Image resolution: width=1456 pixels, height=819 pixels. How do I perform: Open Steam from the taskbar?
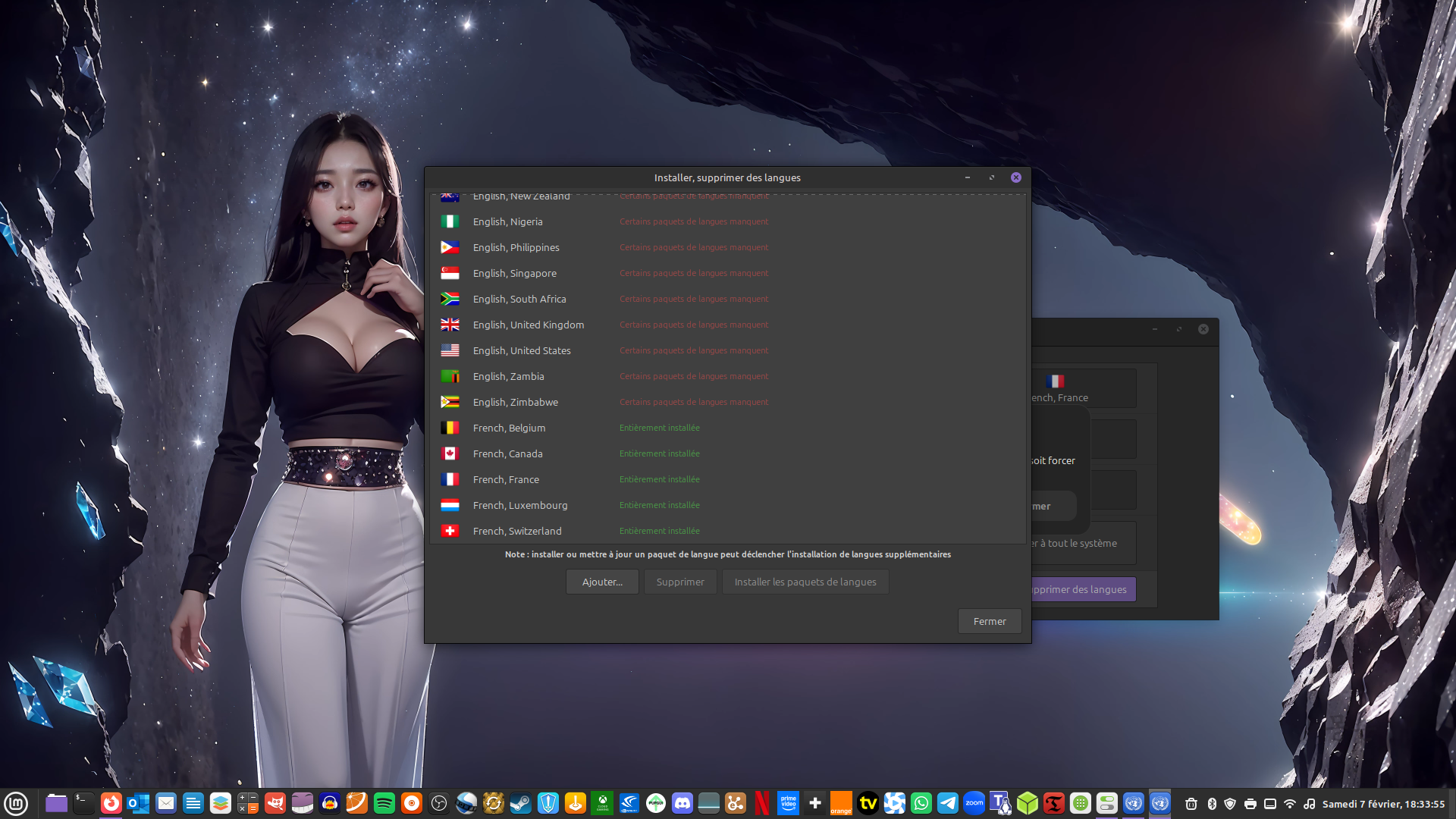pos(520,803)
